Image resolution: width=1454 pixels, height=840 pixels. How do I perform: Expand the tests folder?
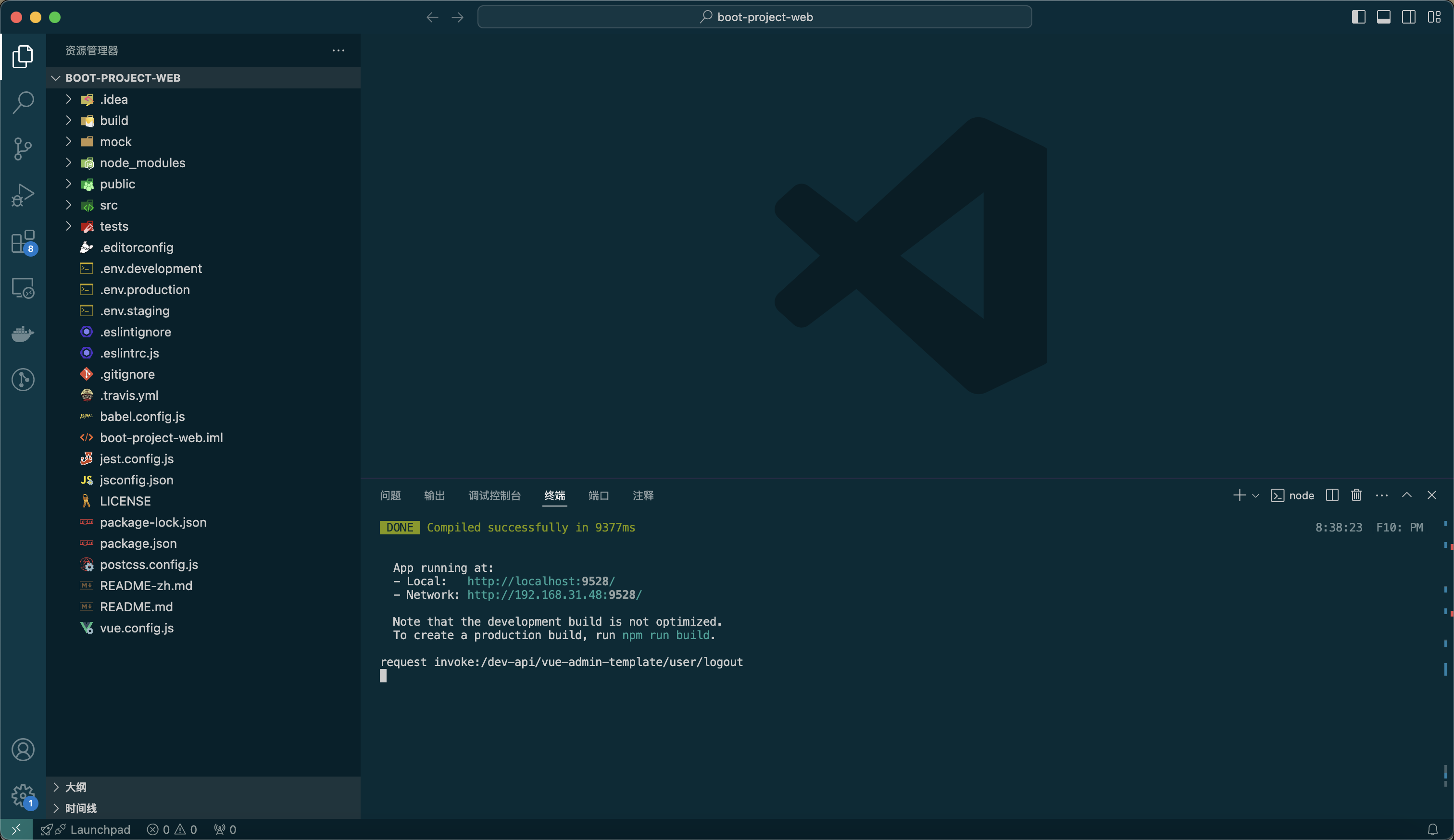(203, 226)
